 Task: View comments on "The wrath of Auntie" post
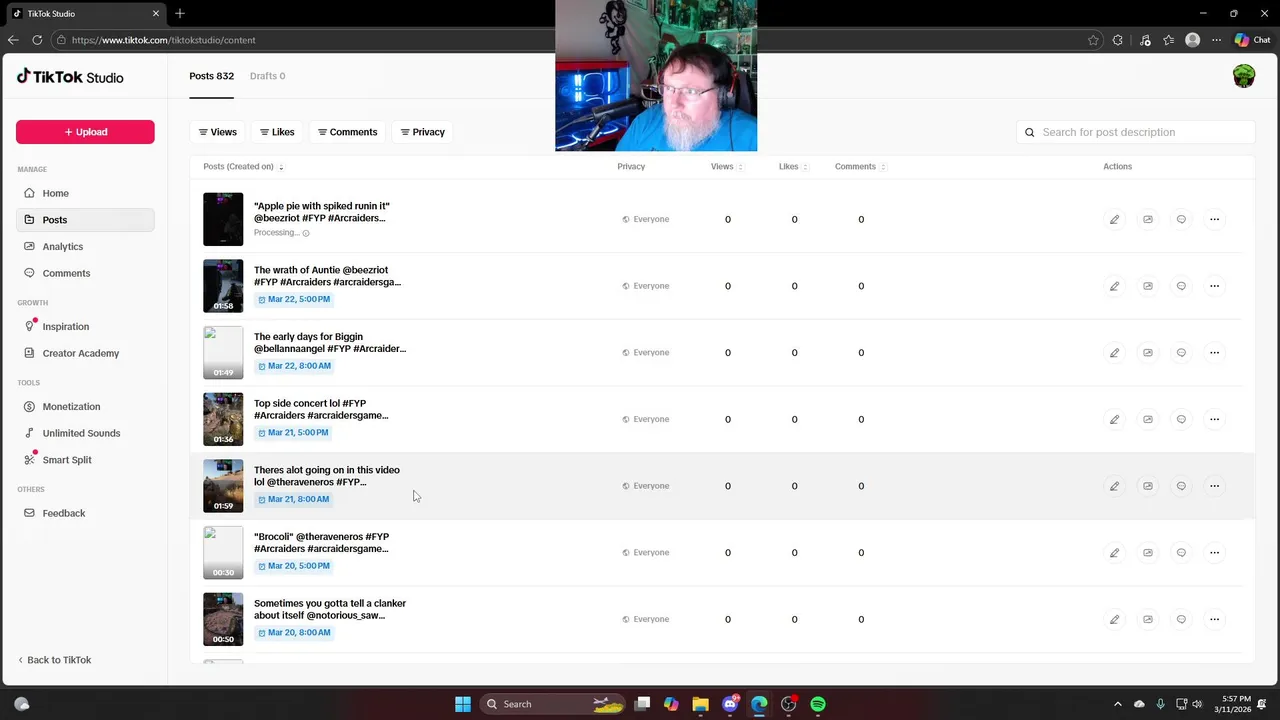[x=1181, y=286]
